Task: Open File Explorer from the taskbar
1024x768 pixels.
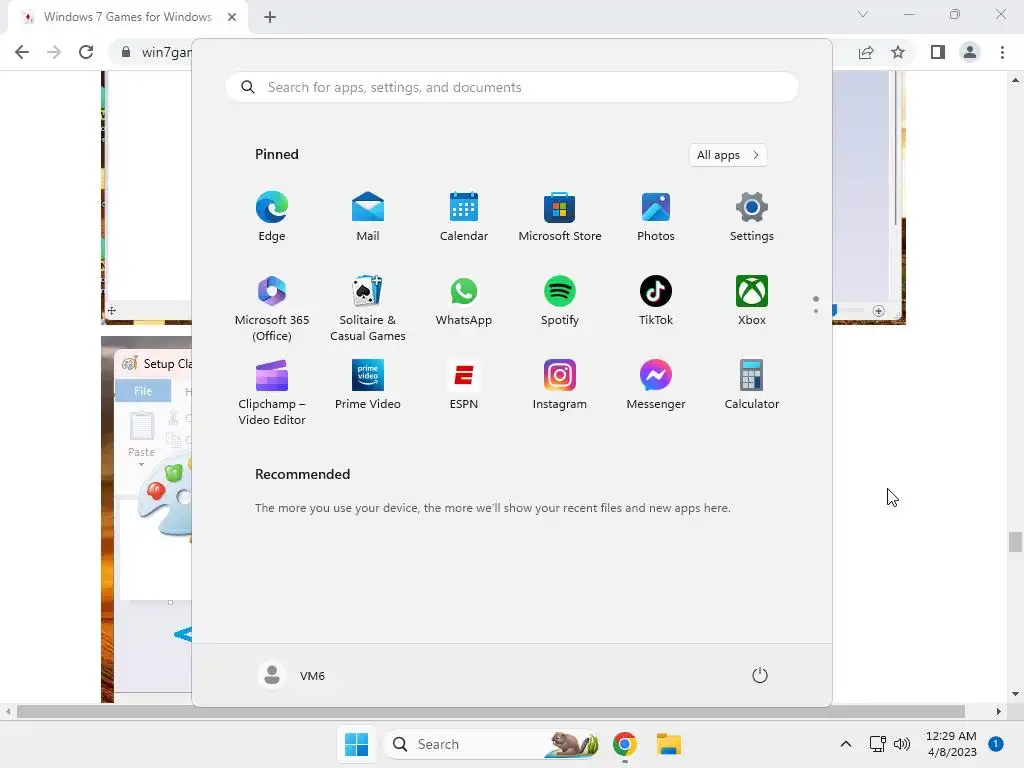Action: [x=669, y=744]
